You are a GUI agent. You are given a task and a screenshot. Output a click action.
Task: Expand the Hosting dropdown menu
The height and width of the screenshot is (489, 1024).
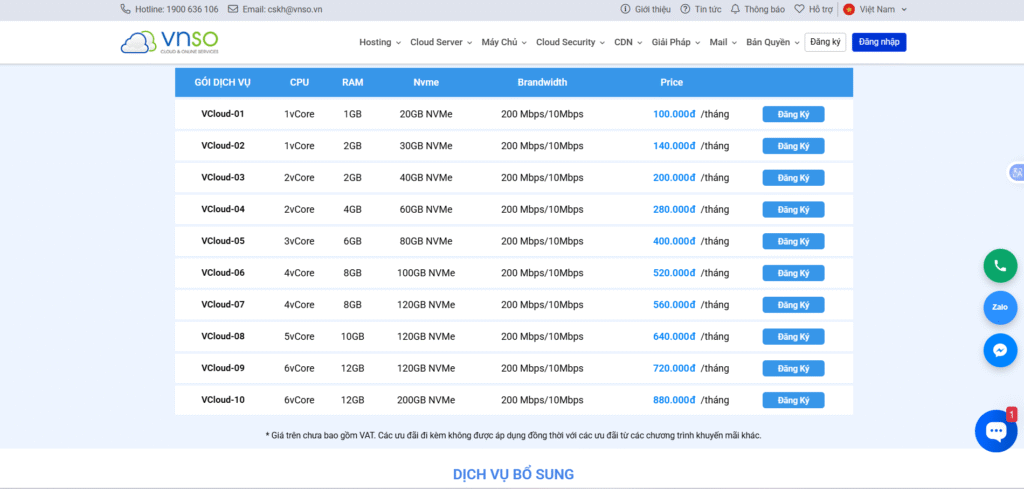[380, 42]
